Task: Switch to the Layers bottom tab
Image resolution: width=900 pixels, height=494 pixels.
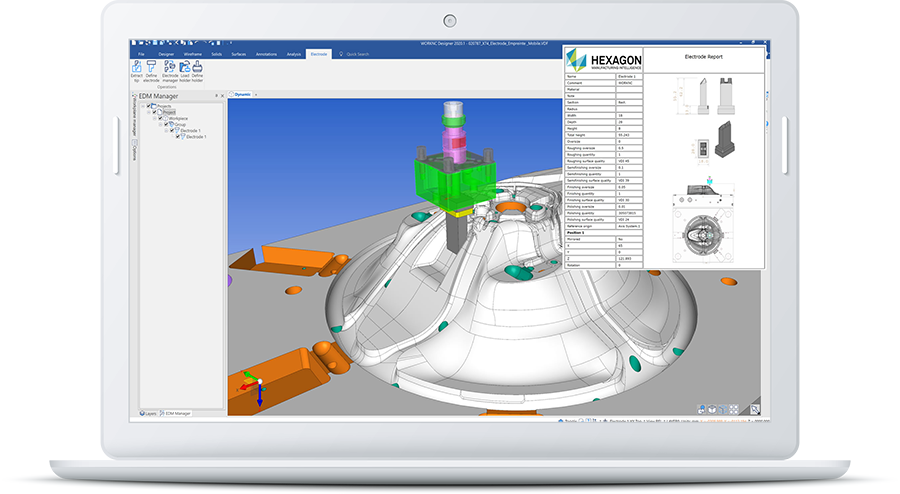Action: pos(148,413)
